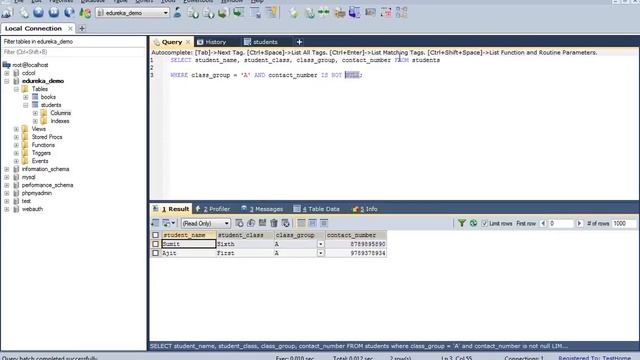Open the 2 Profiler tab
The width and height of the screenshot is (640, 360).
click(213, 209)
